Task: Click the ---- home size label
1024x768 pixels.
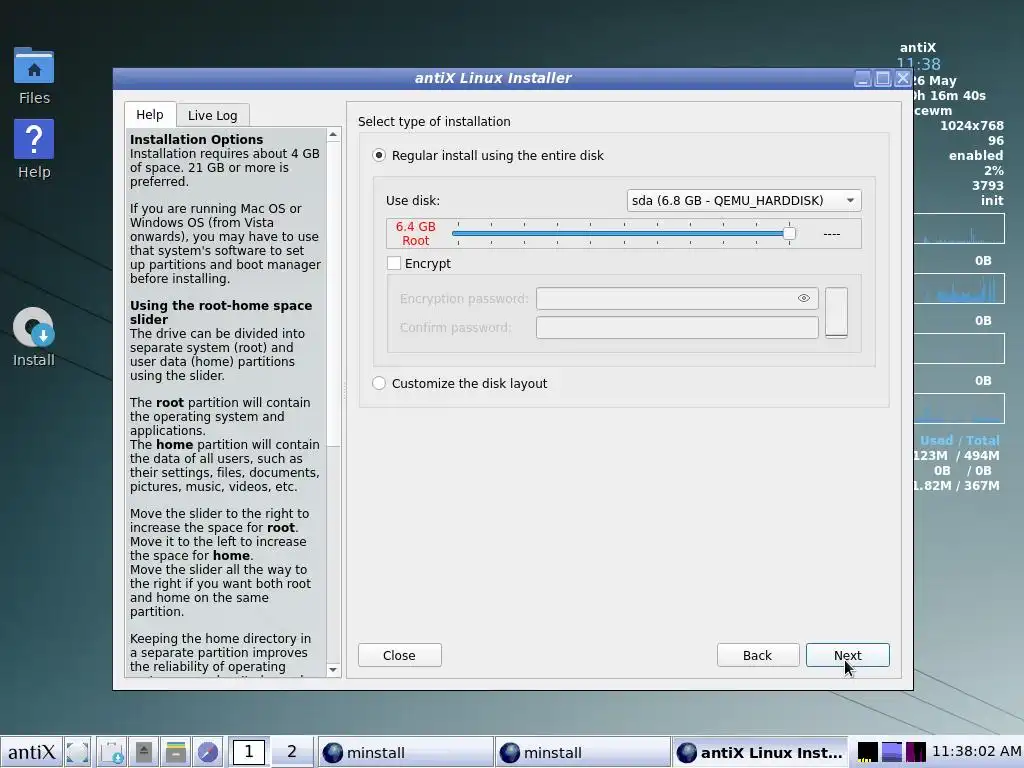Action: coord(831,234)
